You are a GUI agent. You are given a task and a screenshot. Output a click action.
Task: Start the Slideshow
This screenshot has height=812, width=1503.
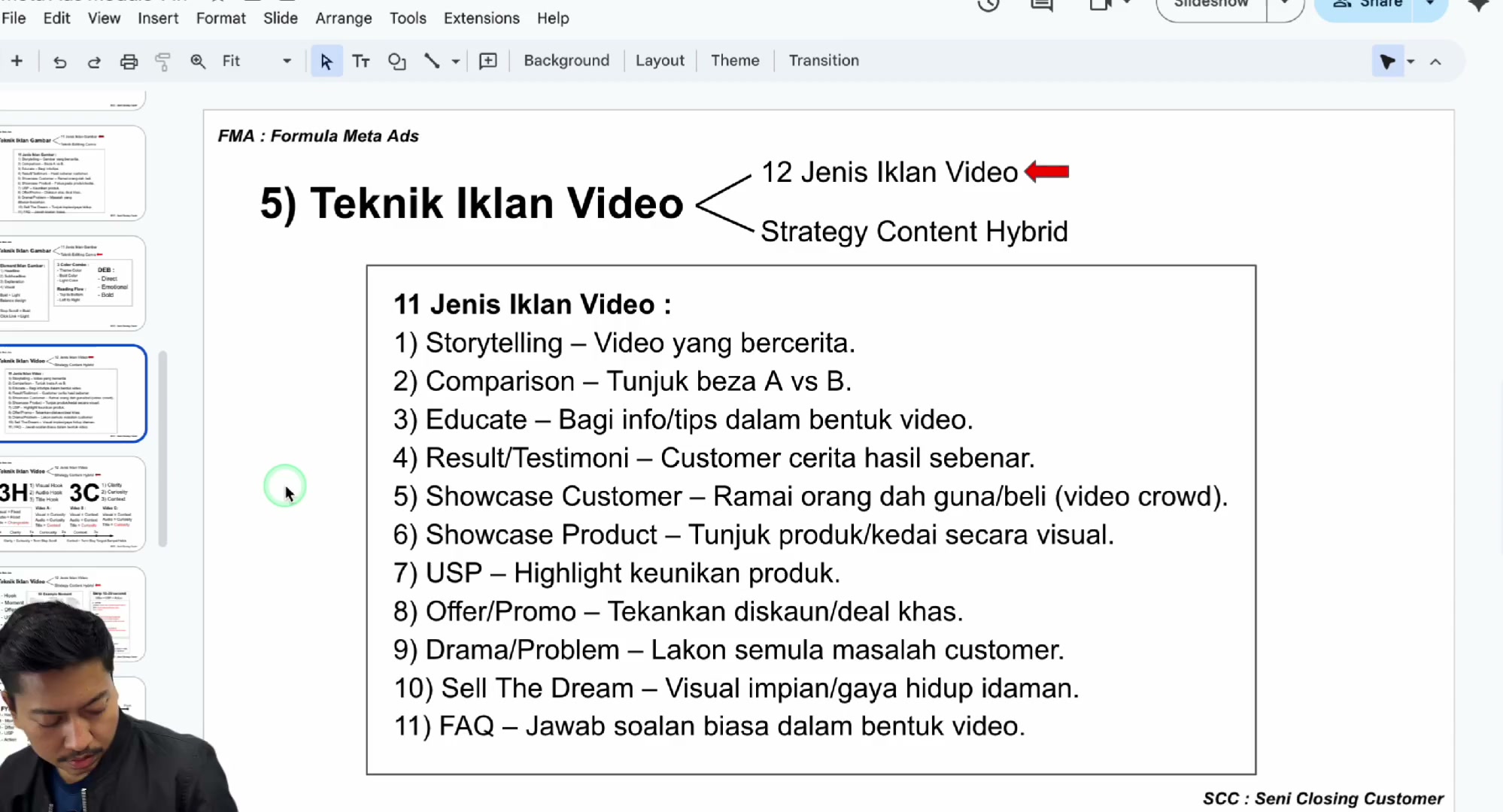[x=1211, y=5]
